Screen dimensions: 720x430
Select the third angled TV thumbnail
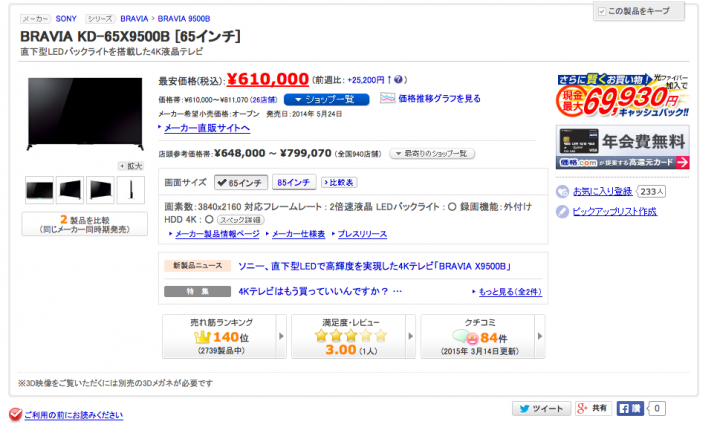(100, 190)
